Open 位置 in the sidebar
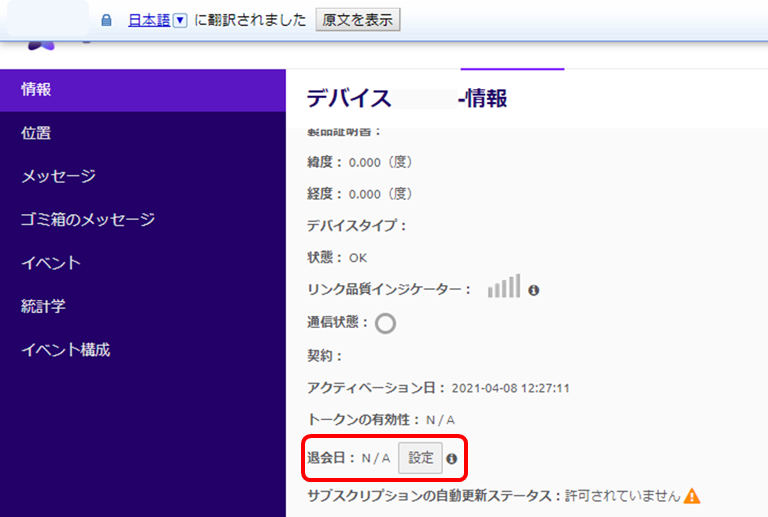 pos(143,133)
